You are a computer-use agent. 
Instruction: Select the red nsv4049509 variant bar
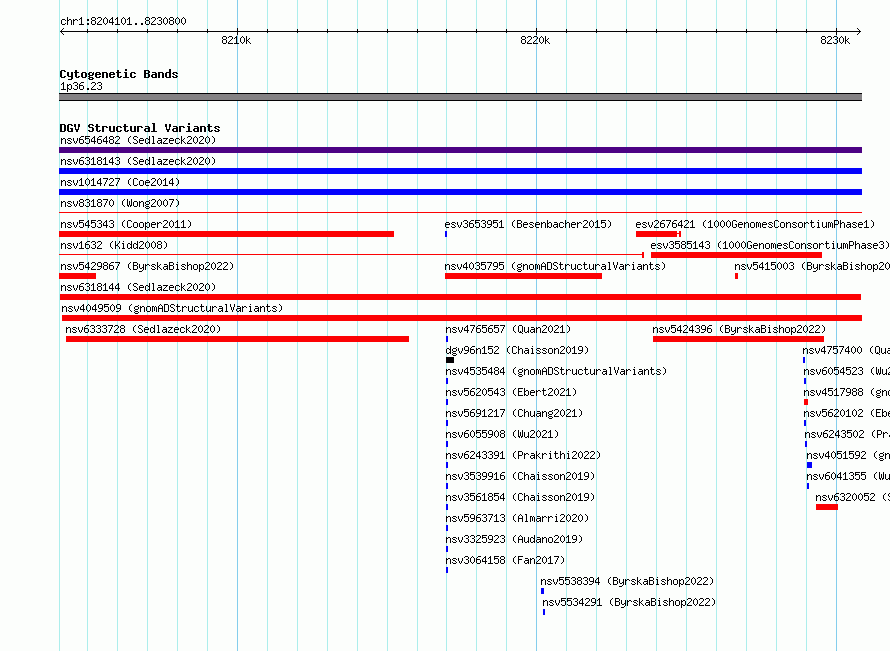pyautogui.click(x=462, y=318)
